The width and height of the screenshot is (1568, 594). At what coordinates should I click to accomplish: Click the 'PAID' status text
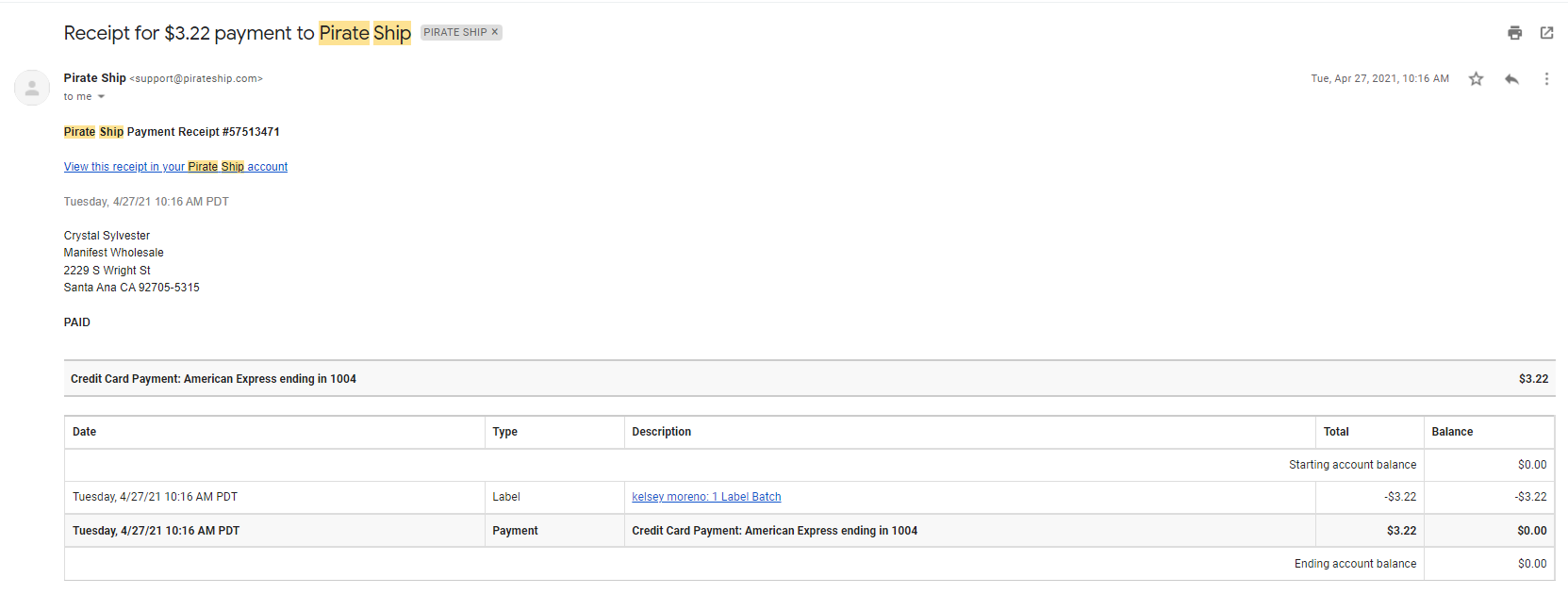coord(77,322)
